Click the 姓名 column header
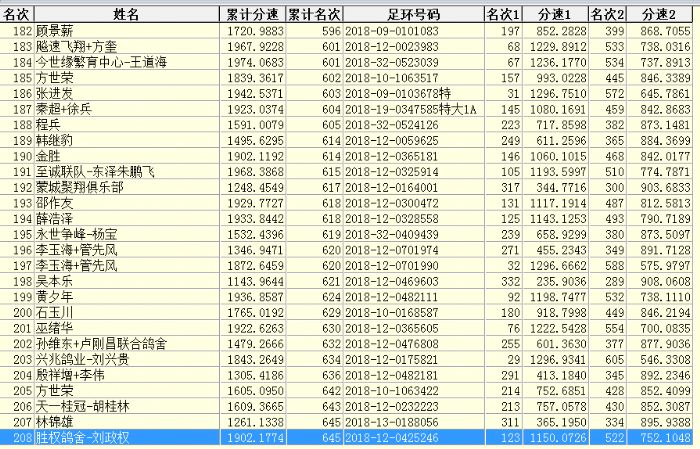Screen dimensions: 700x449 126,14
